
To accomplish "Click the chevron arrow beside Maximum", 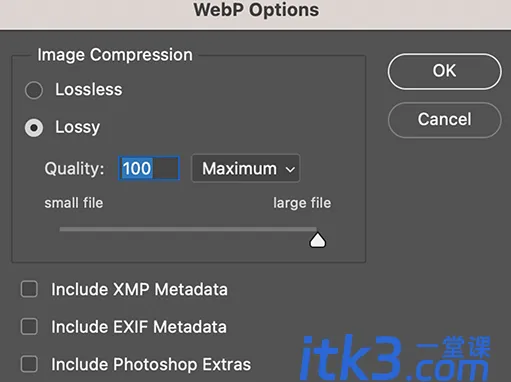I will tap(290, 169).
